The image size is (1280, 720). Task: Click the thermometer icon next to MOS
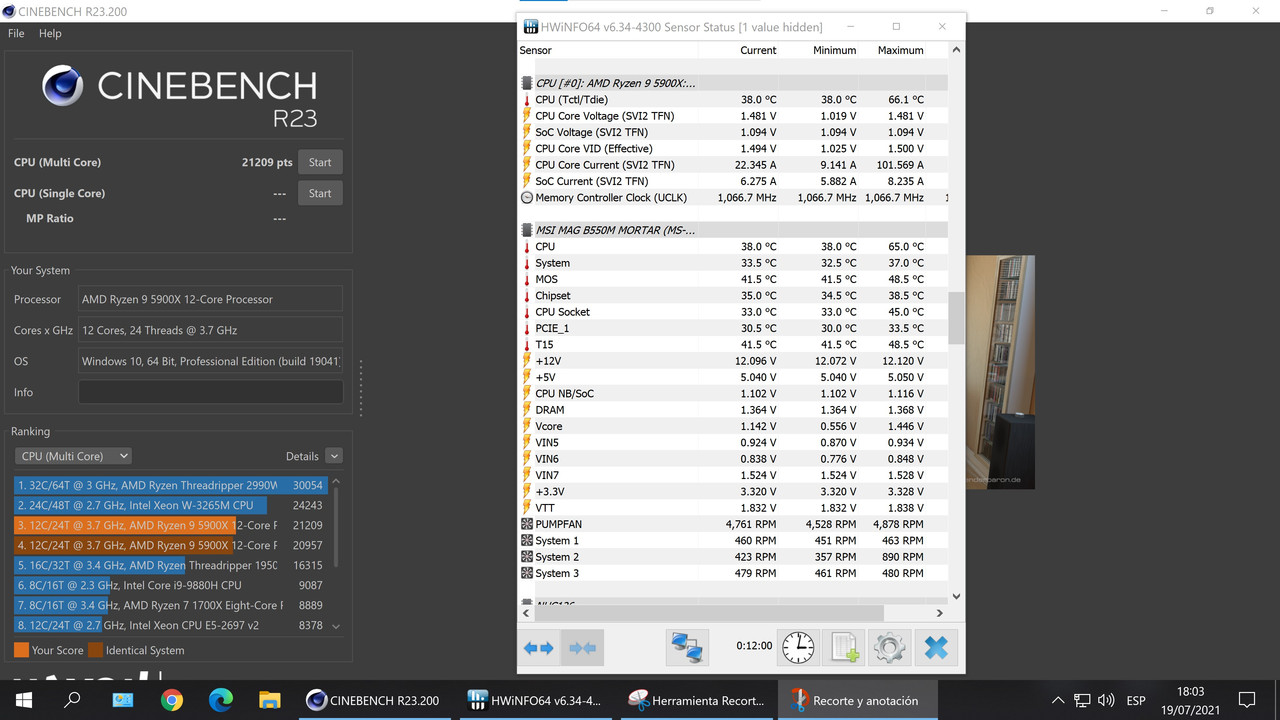point(527,279)
